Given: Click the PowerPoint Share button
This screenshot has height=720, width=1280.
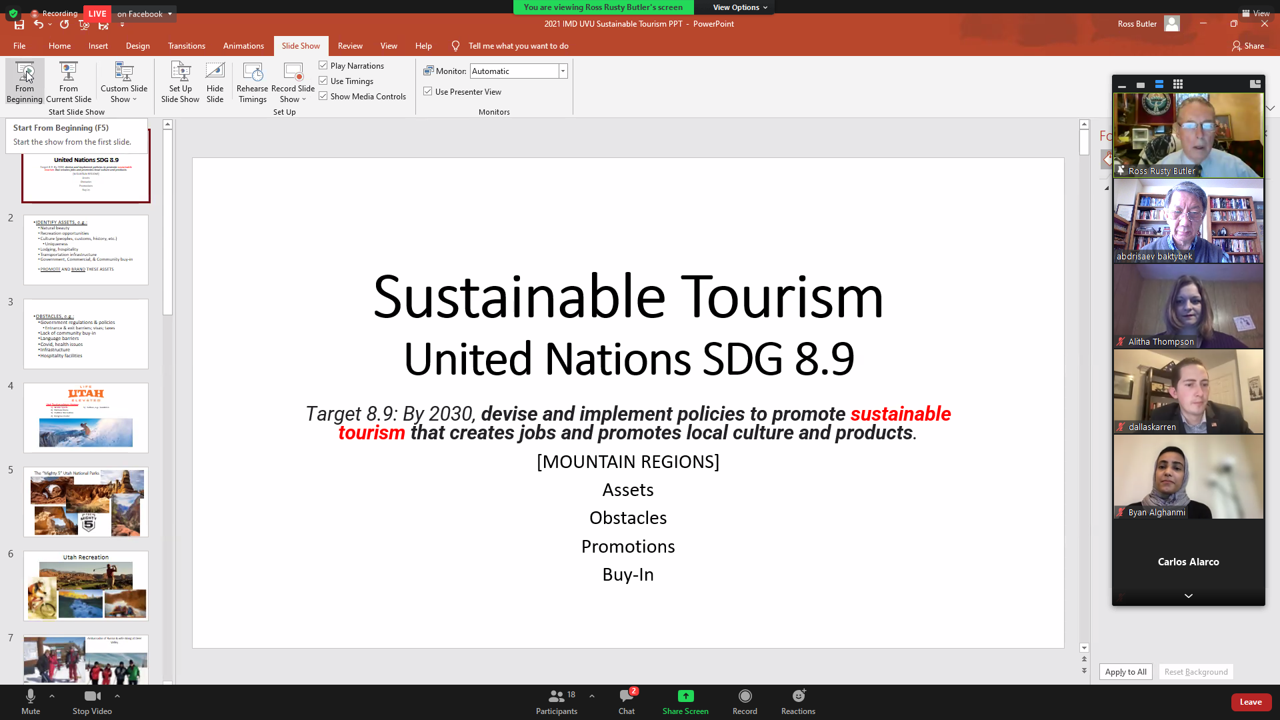Looking at the screenshot, I should tap(1248, 46).
